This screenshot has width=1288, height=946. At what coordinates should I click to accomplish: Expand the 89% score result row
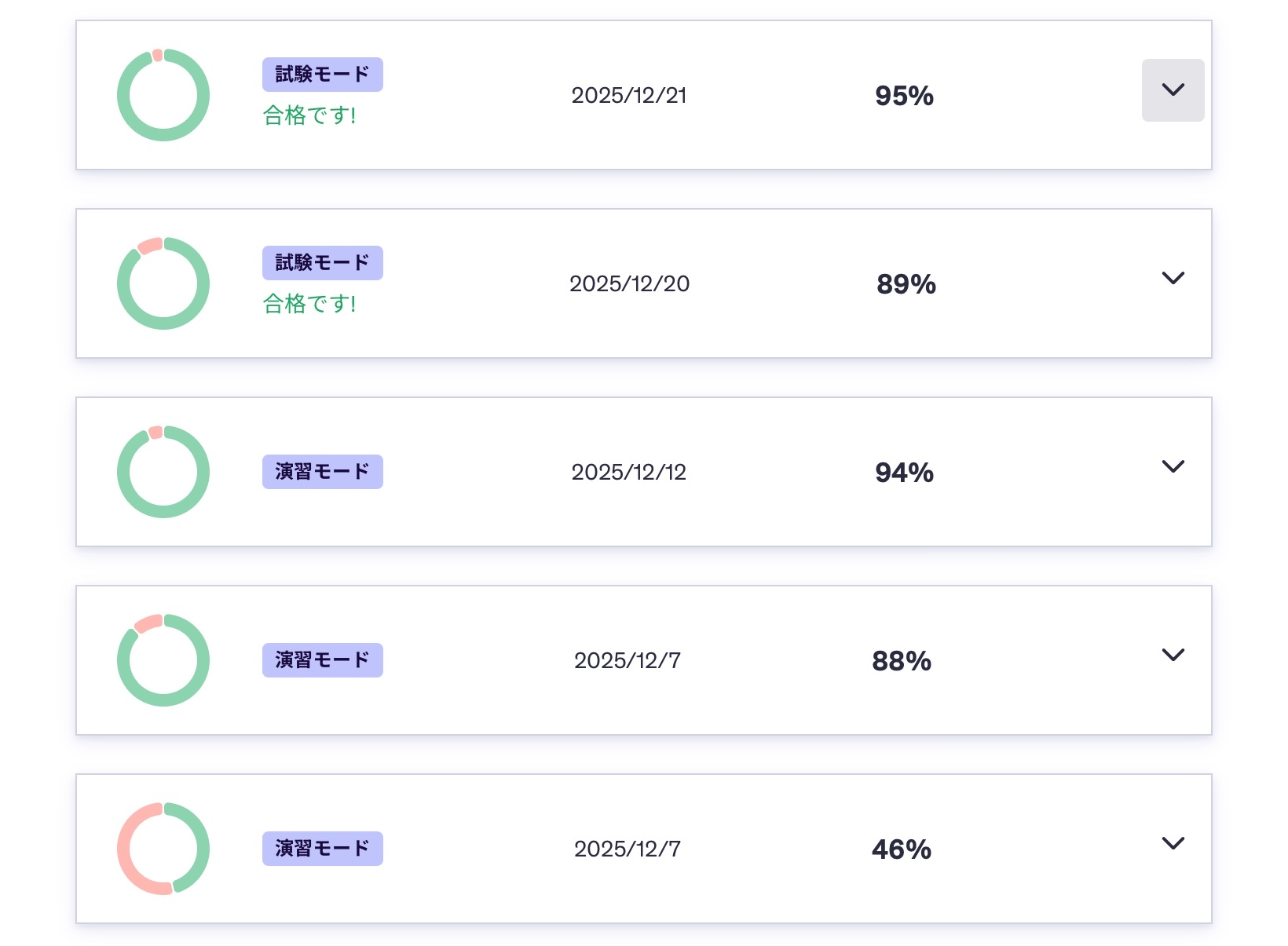coord(1173,278)
